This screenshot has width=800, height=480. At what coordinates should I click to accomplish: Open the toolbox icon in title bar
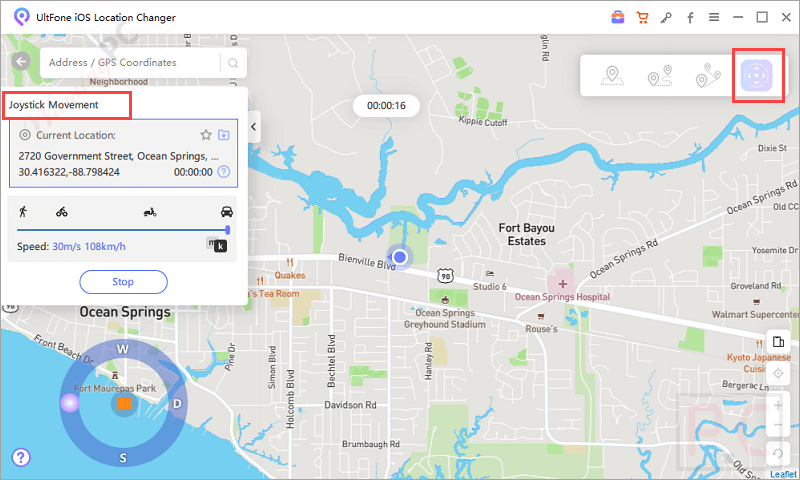[618, 17]
